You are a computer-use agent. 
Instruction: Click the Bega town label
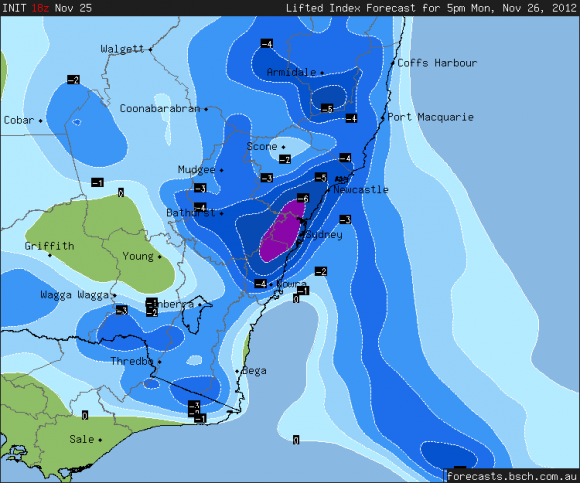pos(254,371)
